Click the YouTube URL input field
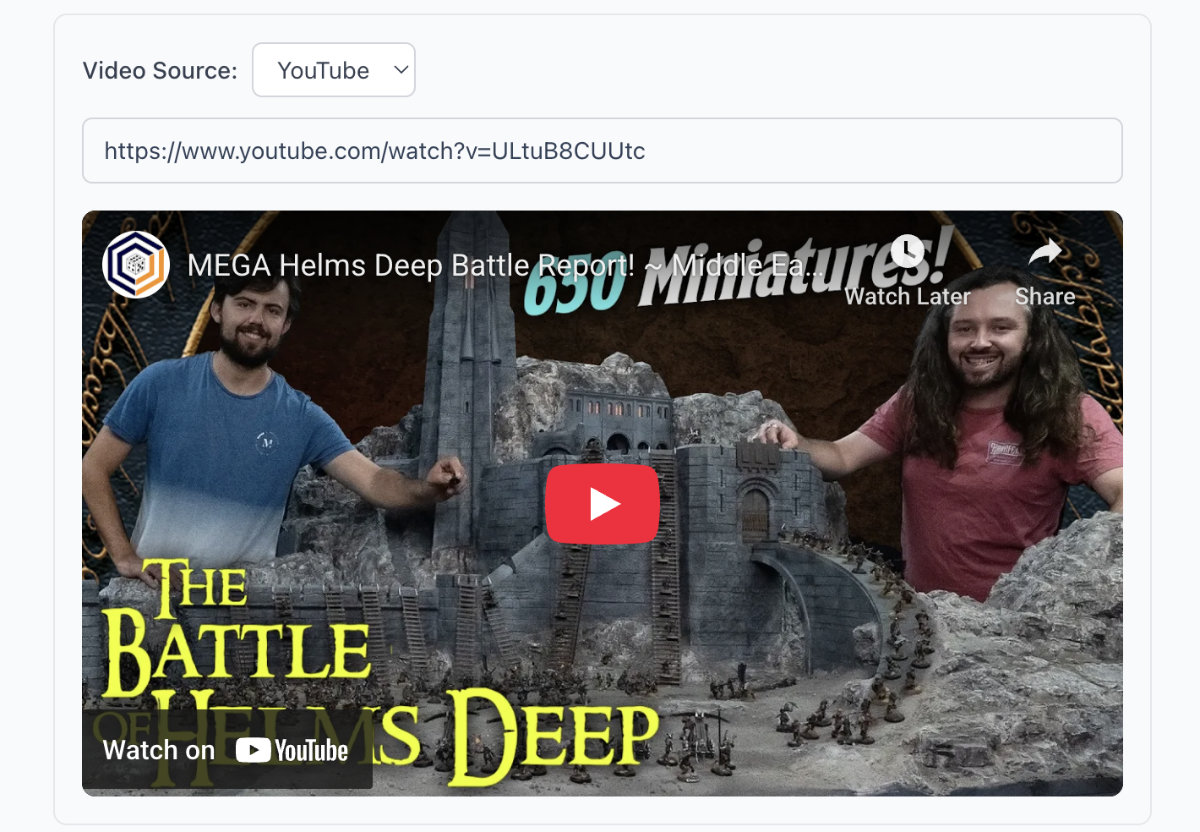Screen dimensions: 1200x832 [602, 151]
